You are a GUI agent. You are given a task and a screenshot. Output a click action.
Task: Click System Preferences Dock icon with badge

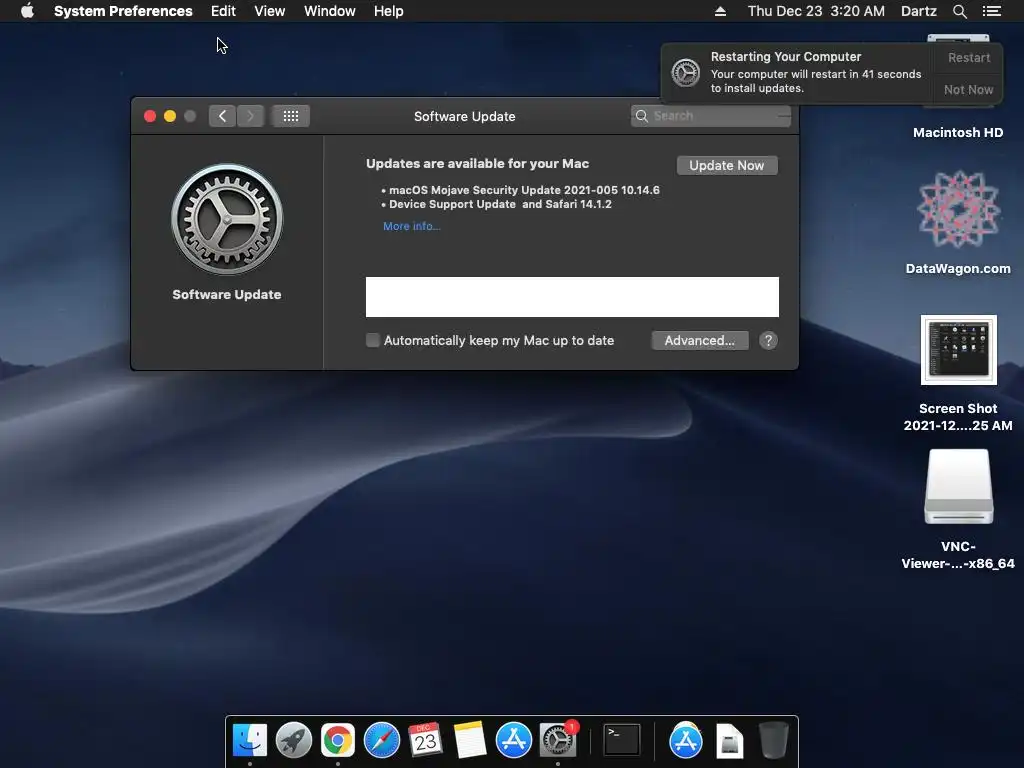coord(558,740)
